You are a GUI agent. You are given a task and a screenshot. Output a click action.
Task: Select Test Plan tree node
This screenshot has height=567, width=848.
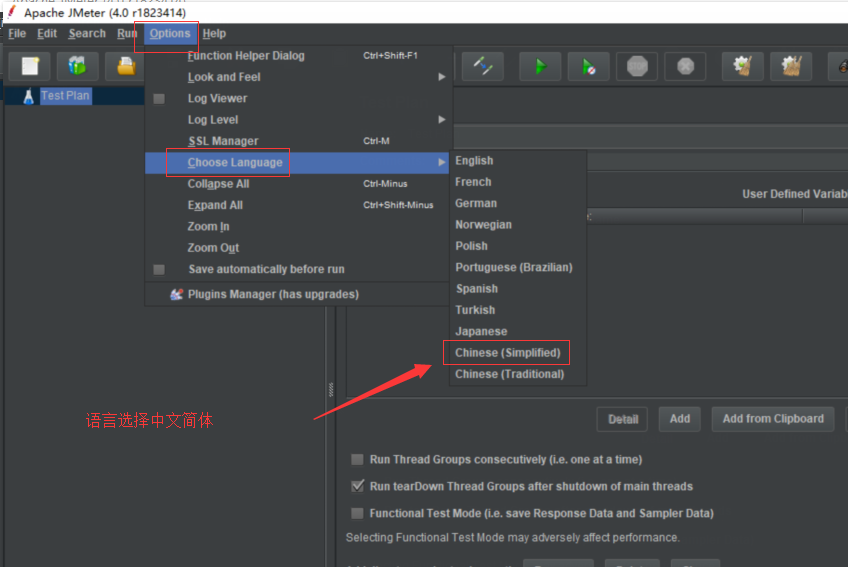[65, 96]
